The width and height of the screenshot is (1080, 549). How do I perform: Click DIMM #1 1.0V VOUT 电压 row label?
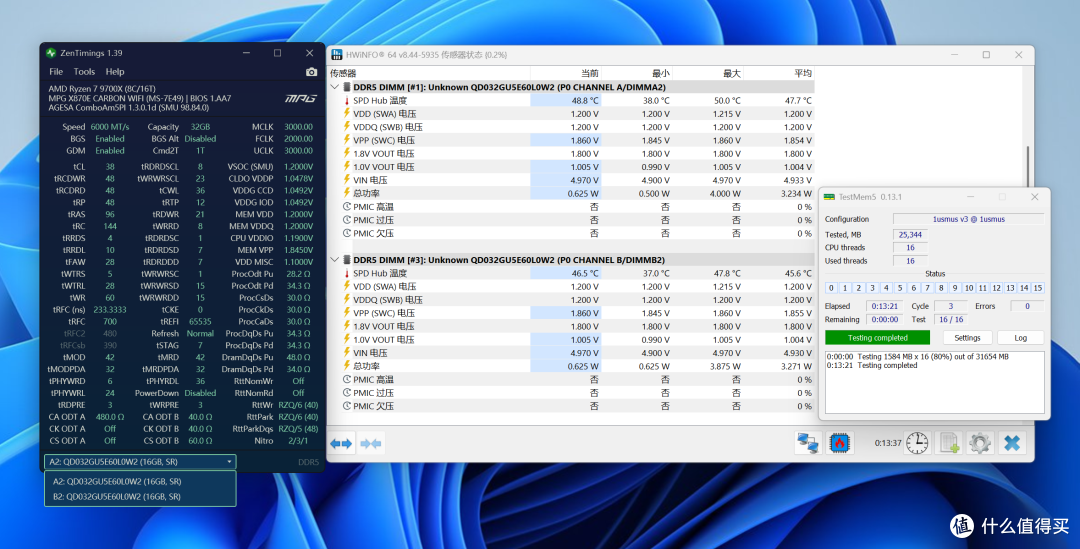coord(384,167)
